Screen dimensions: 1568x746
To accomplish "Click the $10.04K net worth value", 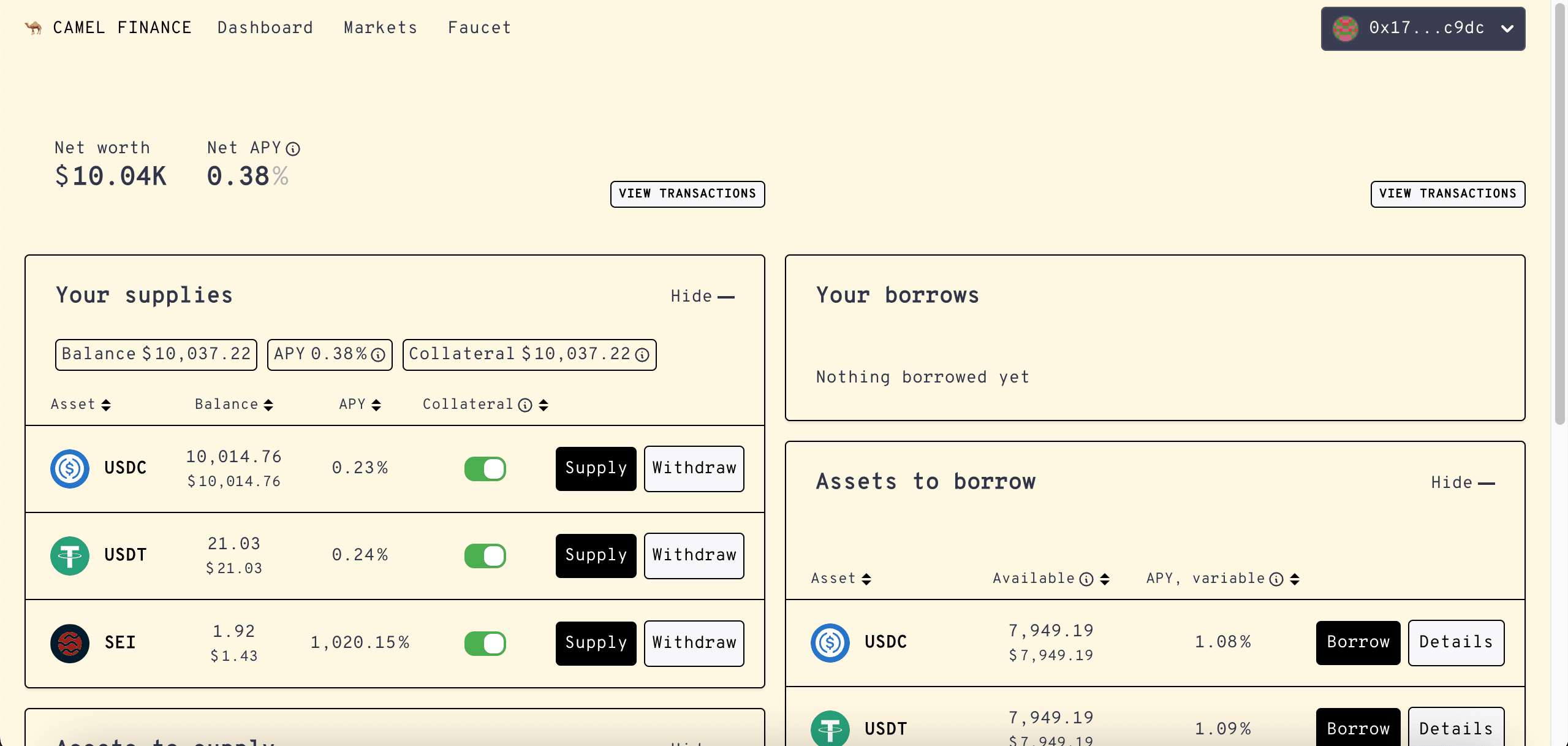I will click(x=111, y=177).
